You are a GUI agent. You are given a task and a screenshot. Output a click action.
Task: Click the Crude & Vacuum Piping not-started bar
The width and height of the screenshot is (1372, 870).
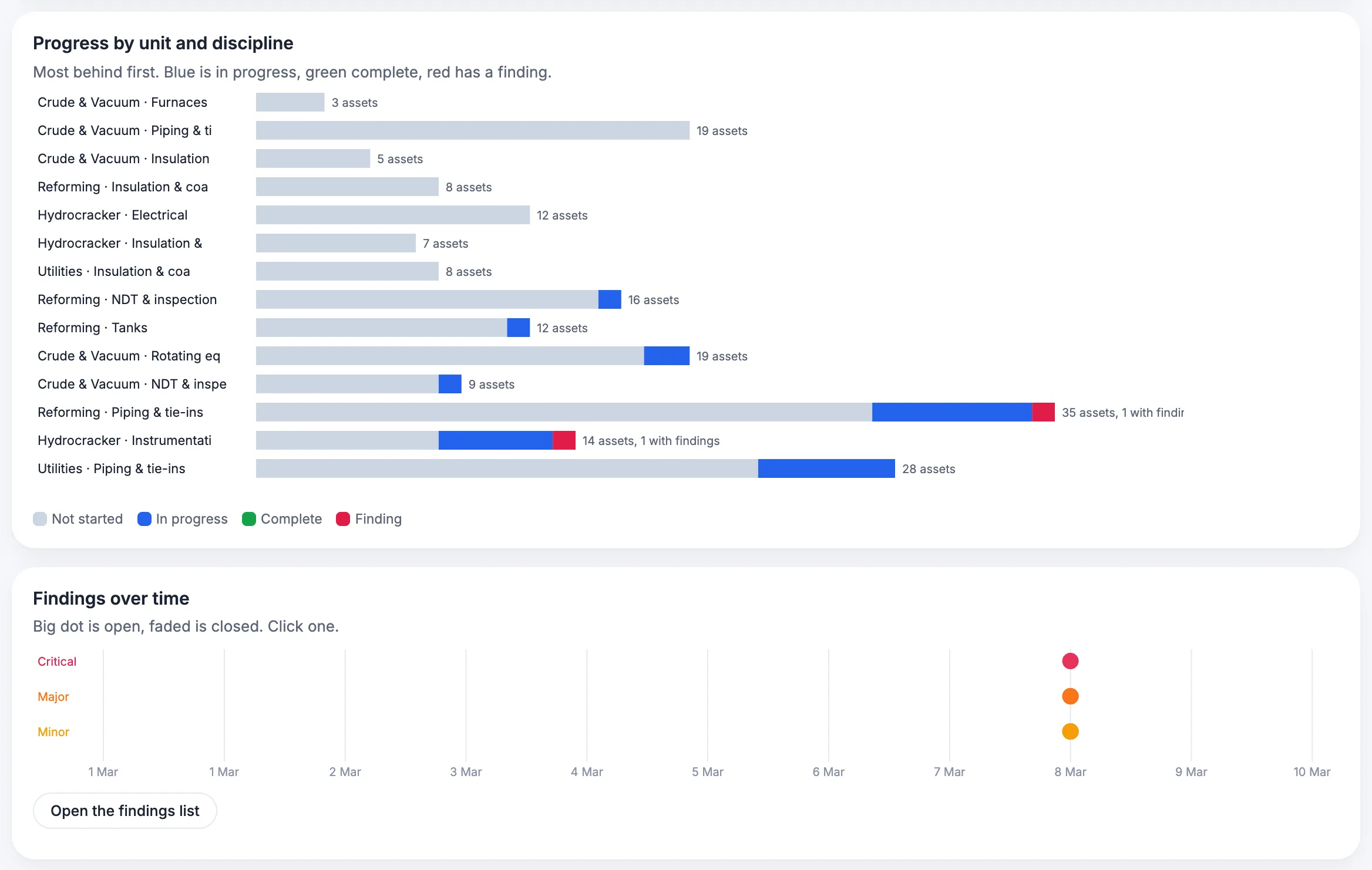click(x=473, y=130)
